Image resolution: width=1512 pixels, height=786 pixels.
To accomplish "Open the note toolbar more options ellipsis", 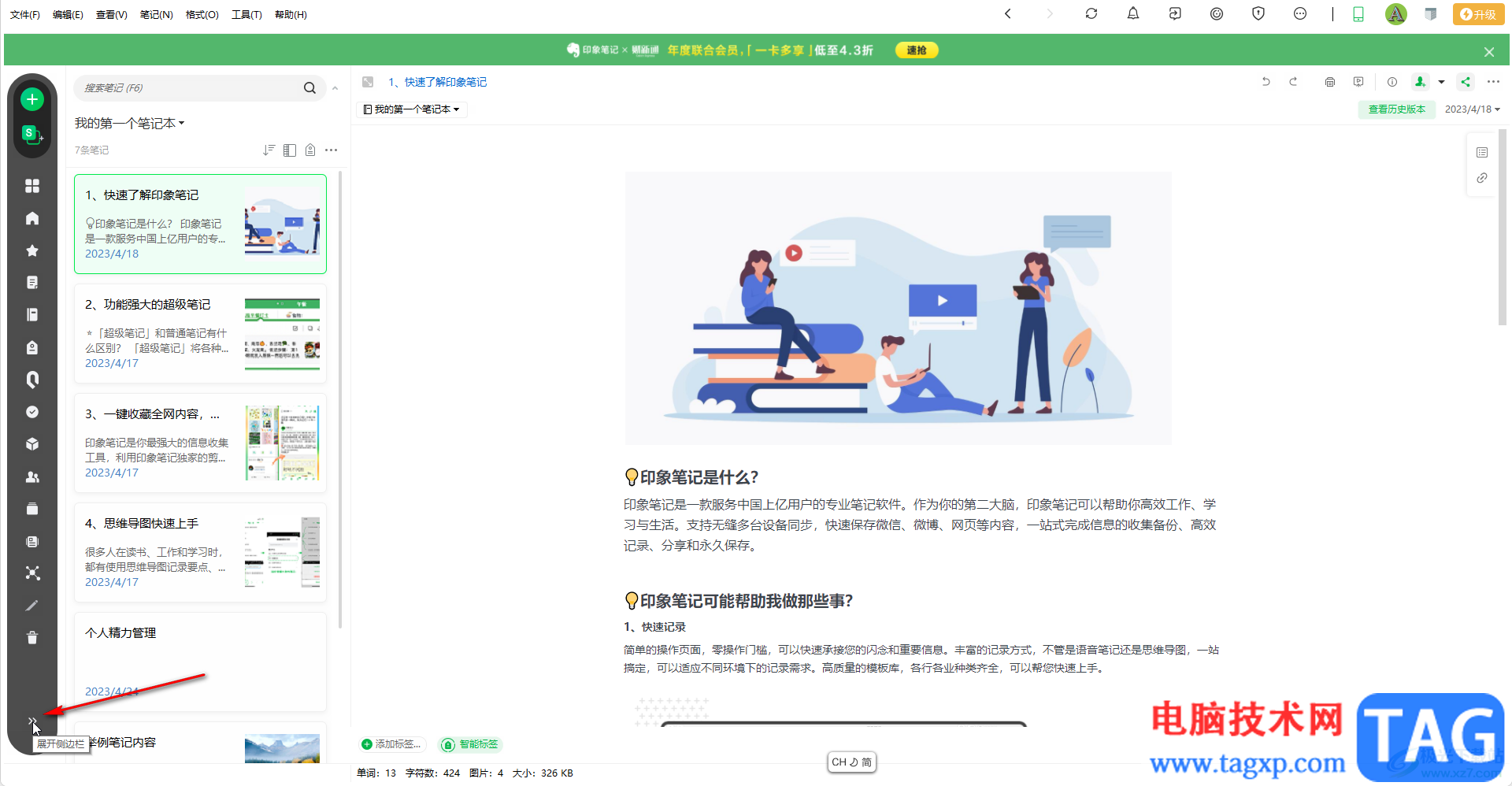I will tap(1493, 82).
